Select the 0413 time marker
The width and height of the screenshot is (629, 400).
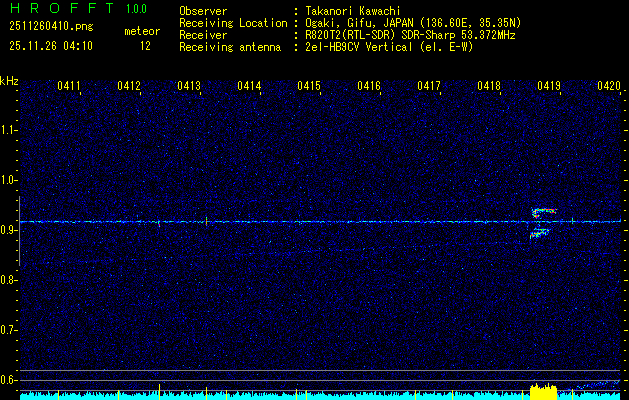pos(189,87)
